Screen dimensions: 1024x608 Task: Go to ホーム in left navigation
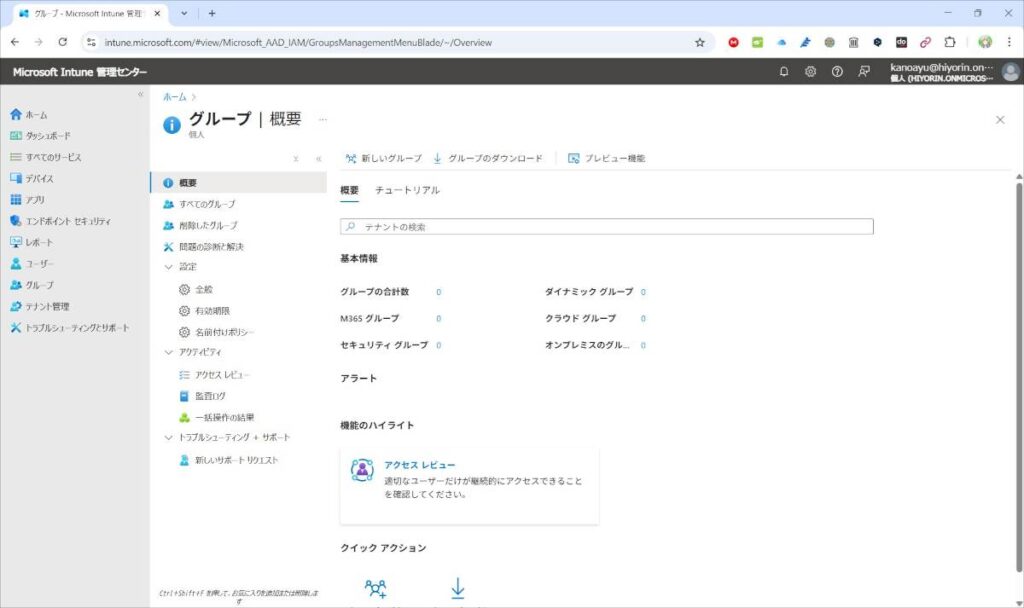coord(29,115)
